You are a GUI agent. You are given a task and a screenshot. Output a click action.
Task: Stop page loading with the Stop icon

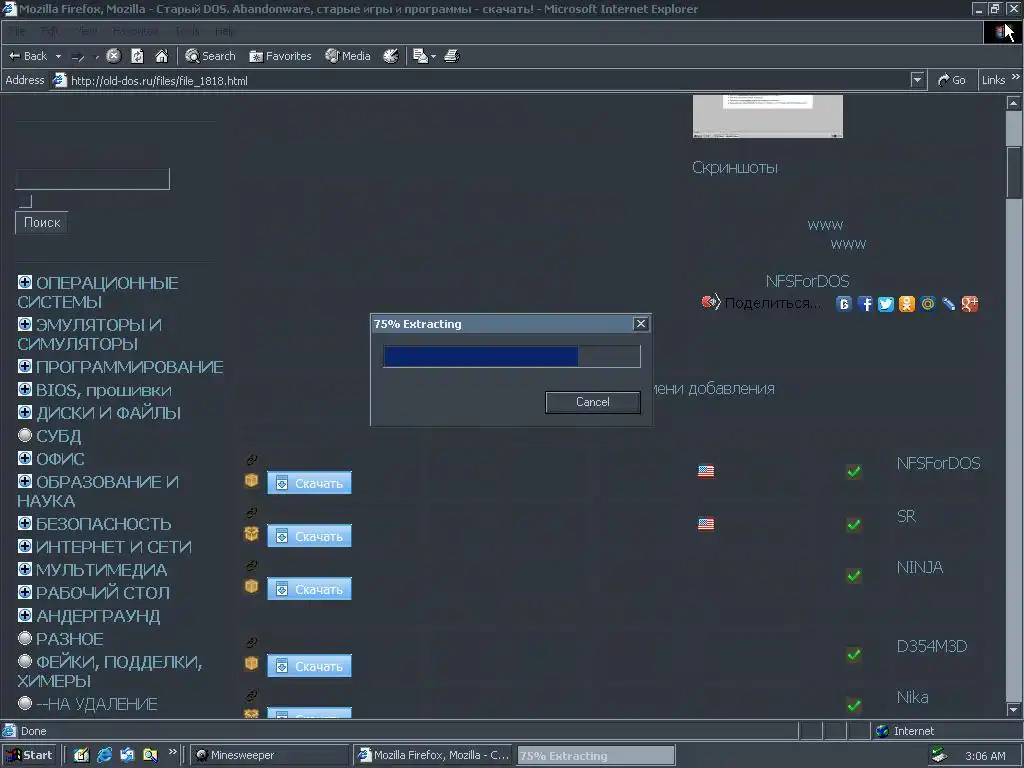click(x=114, y=56)
